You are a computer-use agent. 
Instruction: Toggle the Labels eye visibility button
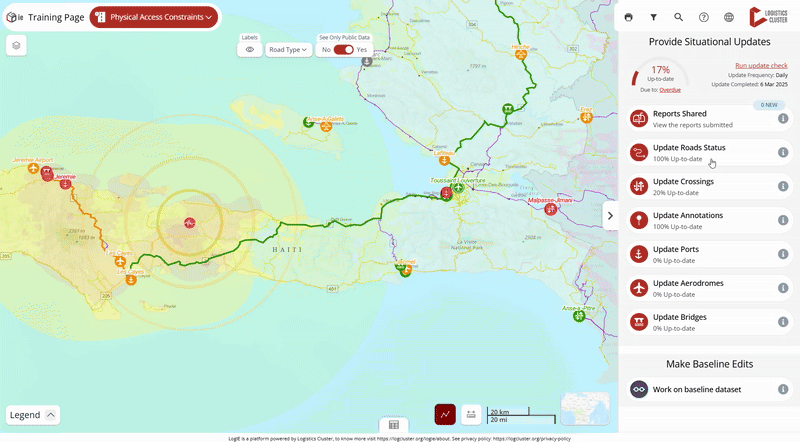click(249, 50)
